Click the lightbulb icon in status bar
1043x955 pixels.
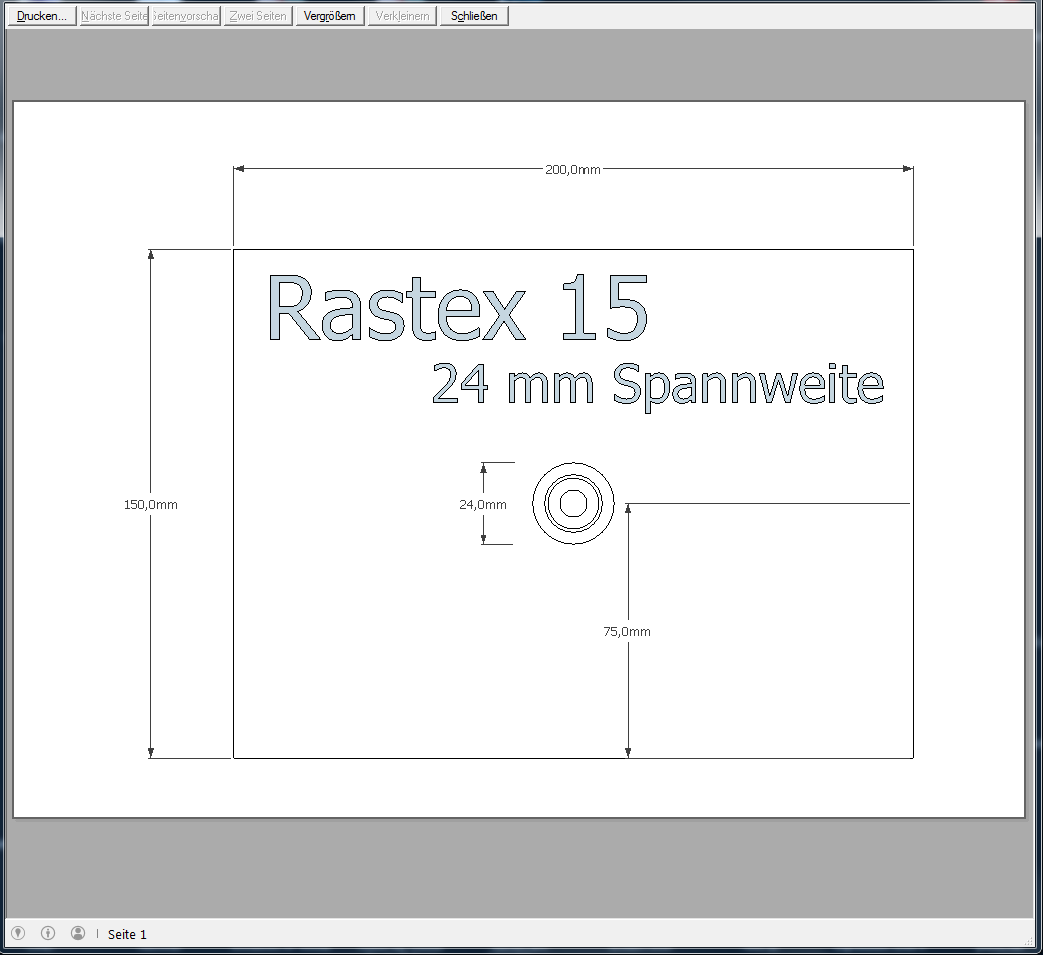pos(17,933)
